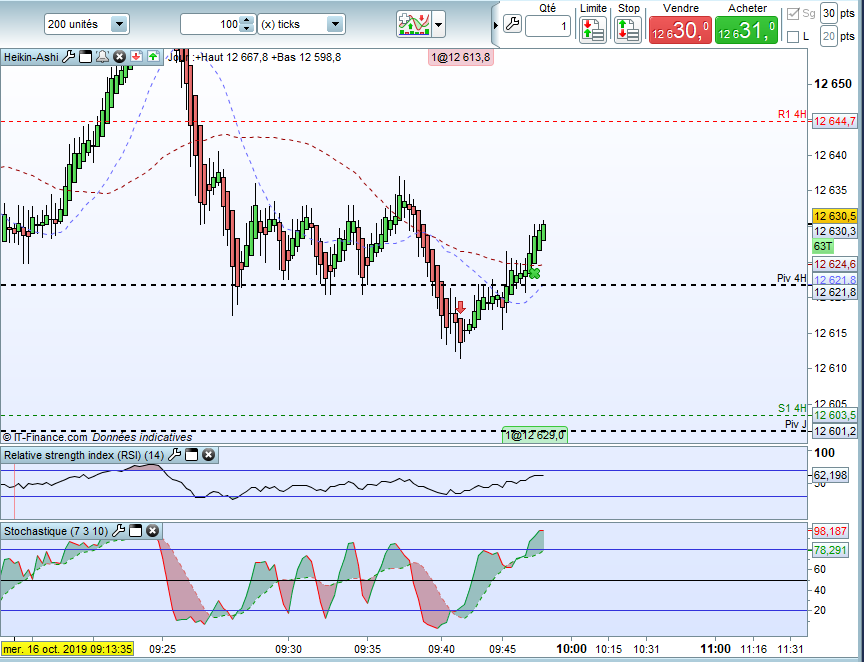This screenshot has height=662, width=864.
Task: Open RSI indicator settings wrench
Action: [174, 455]
